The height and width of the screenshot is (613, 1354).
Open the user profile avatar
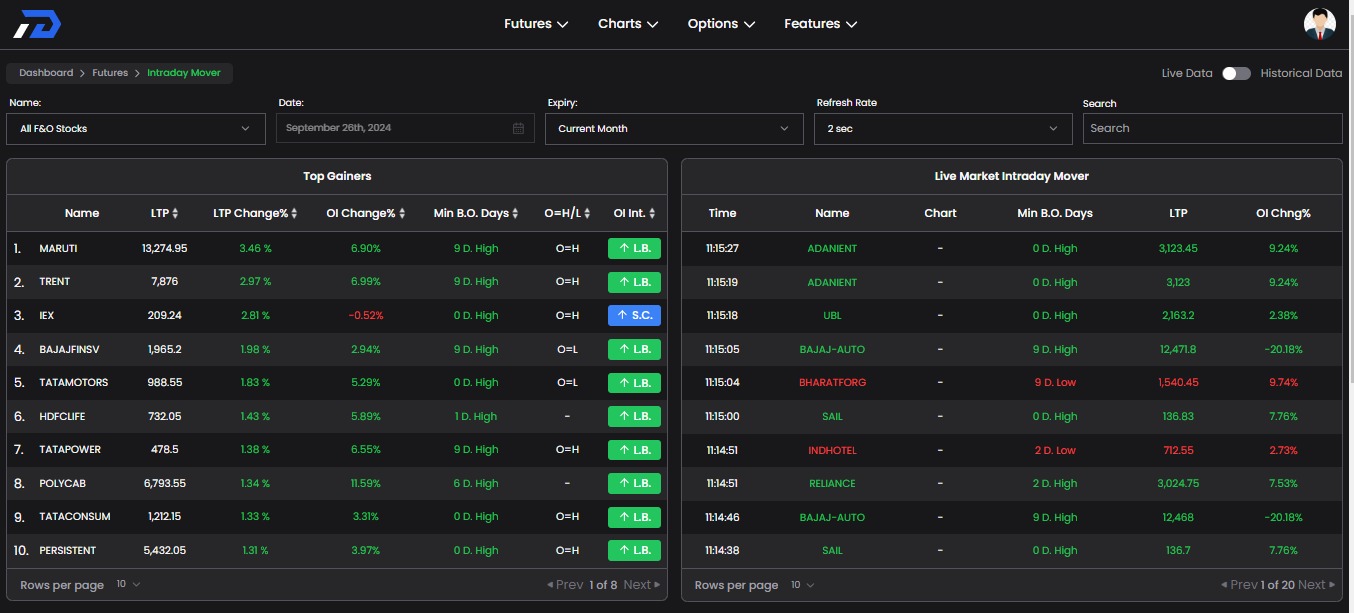coord(1319,24)
